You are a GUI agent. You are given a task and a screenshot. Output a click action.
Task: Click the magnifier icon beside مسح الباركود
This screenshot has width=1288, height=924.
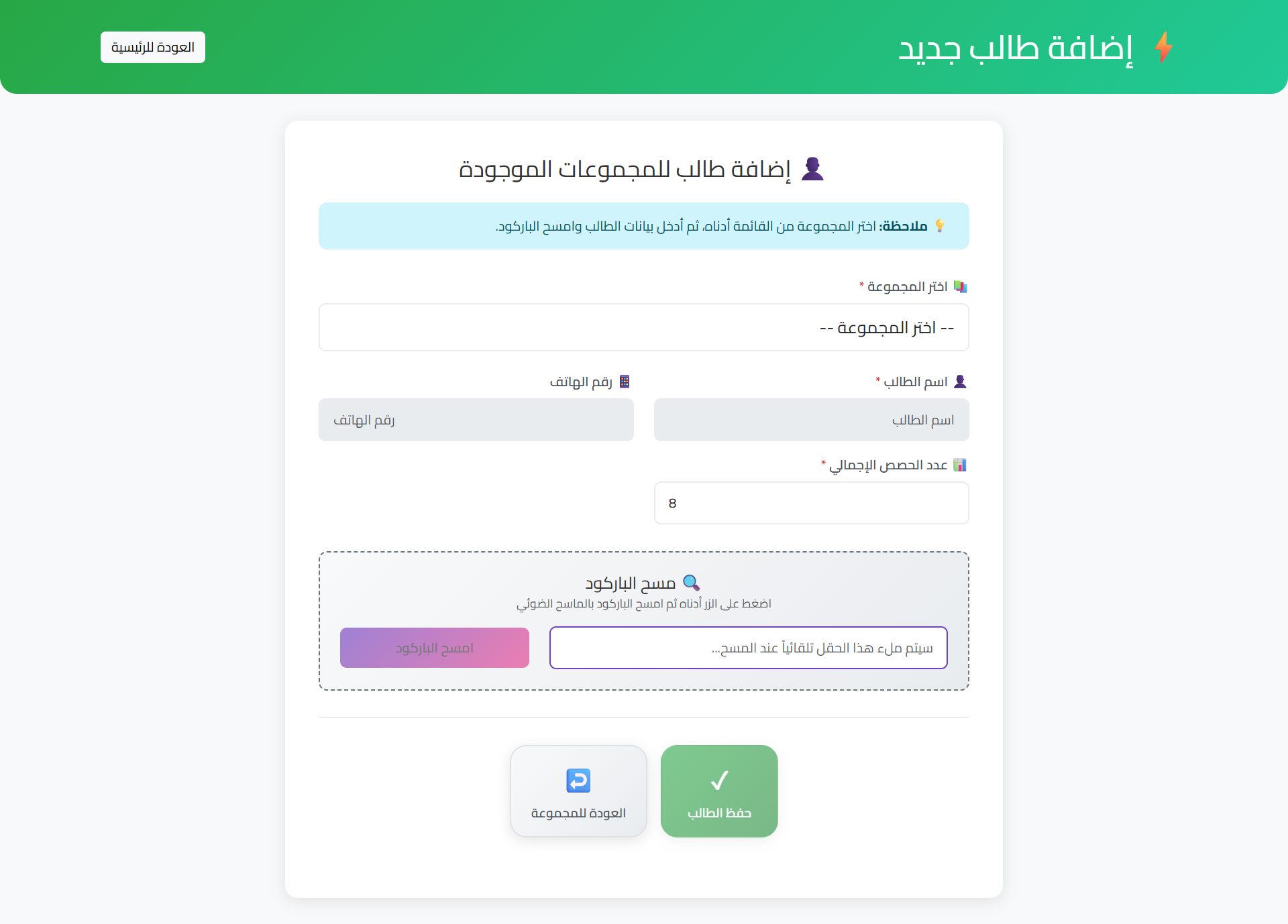[691, 583]
